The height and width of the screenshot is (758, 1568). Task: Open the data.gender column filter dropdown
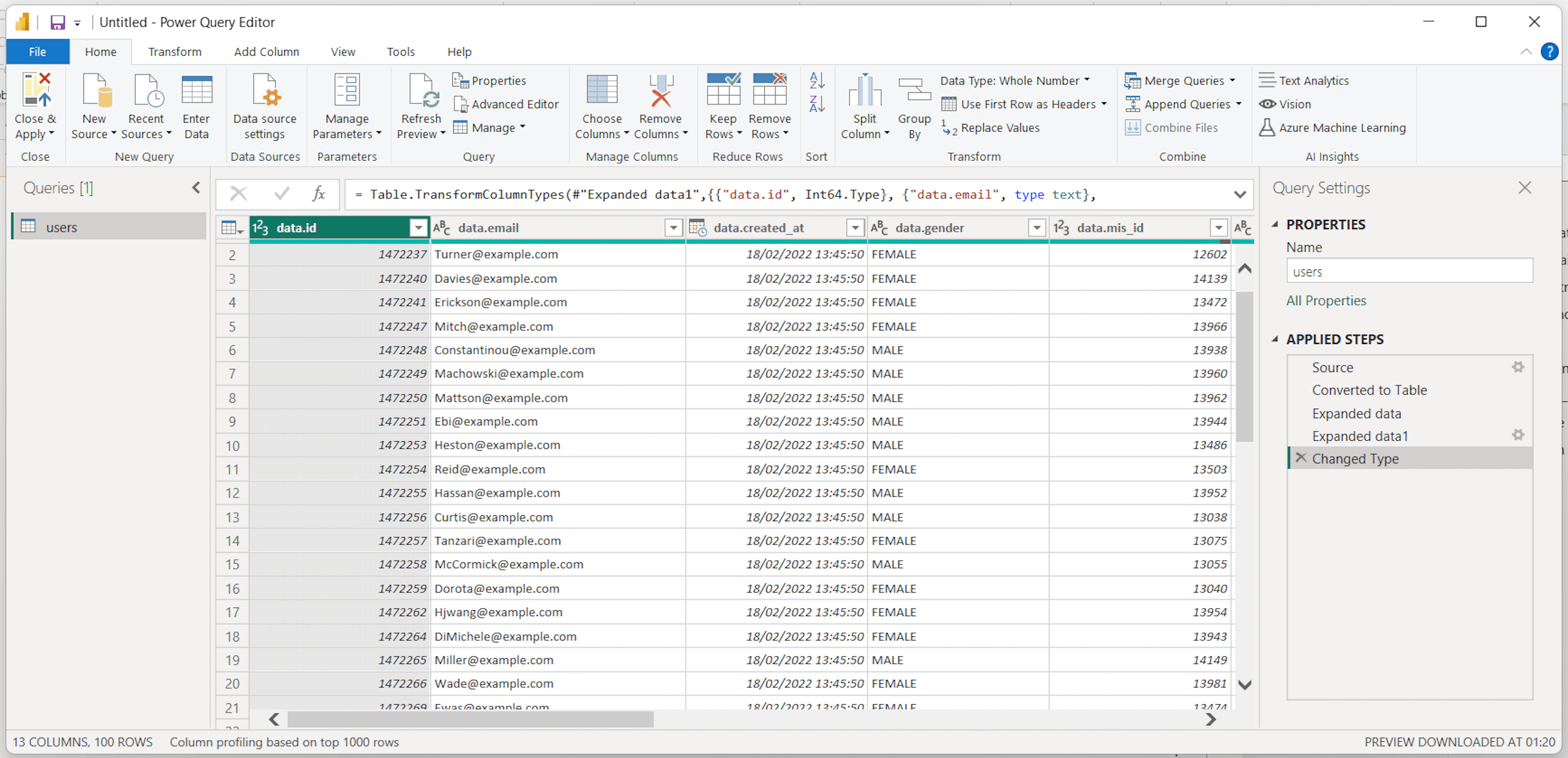click(1037, 227)
